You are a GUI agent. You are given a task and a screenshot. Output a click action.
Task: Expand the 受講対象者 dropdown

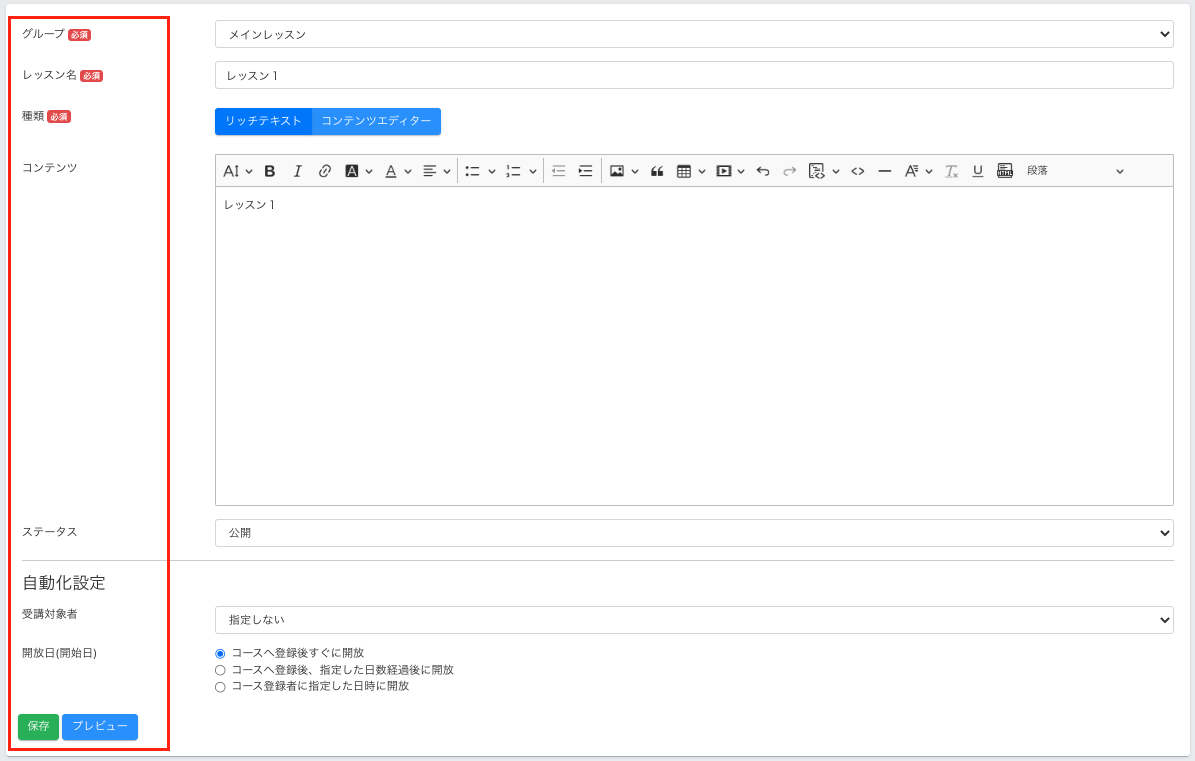[x=693, y=620]
